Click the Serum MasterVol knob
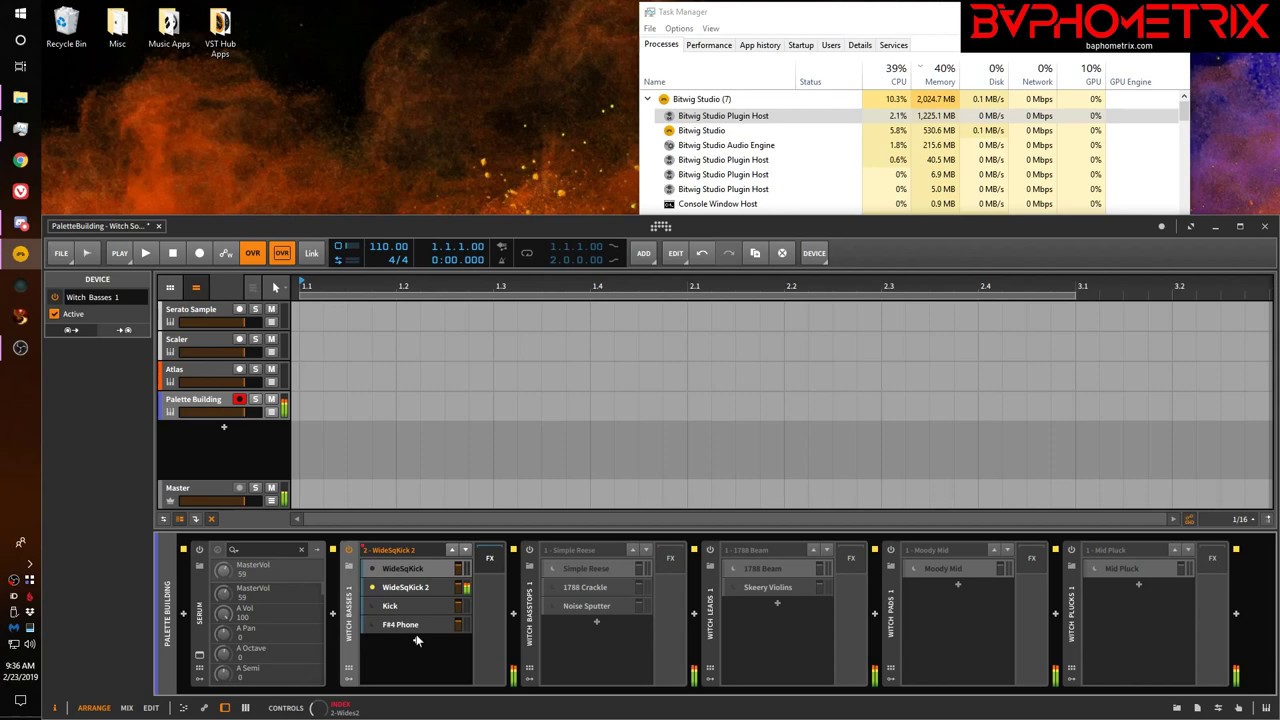Image resolution: width=1280 pixels, height=720 pixels. [x=222, y=569]
